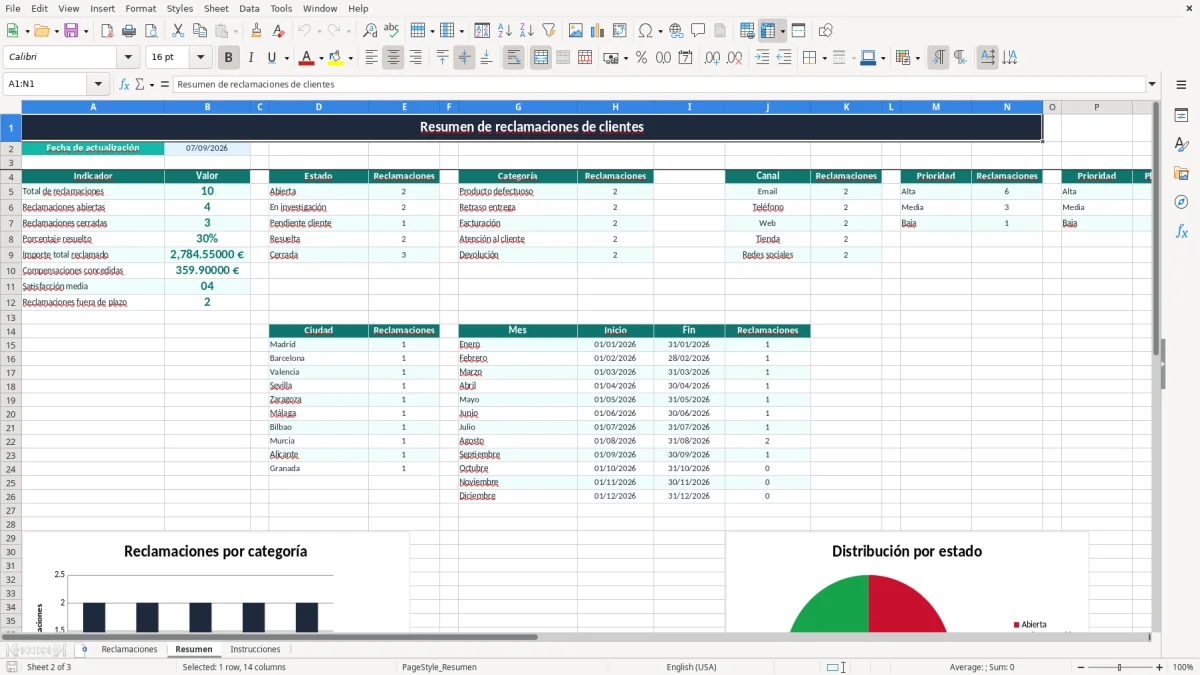
Task: Open the background color dropdown arrow
Action: click(x=350, y=58)
